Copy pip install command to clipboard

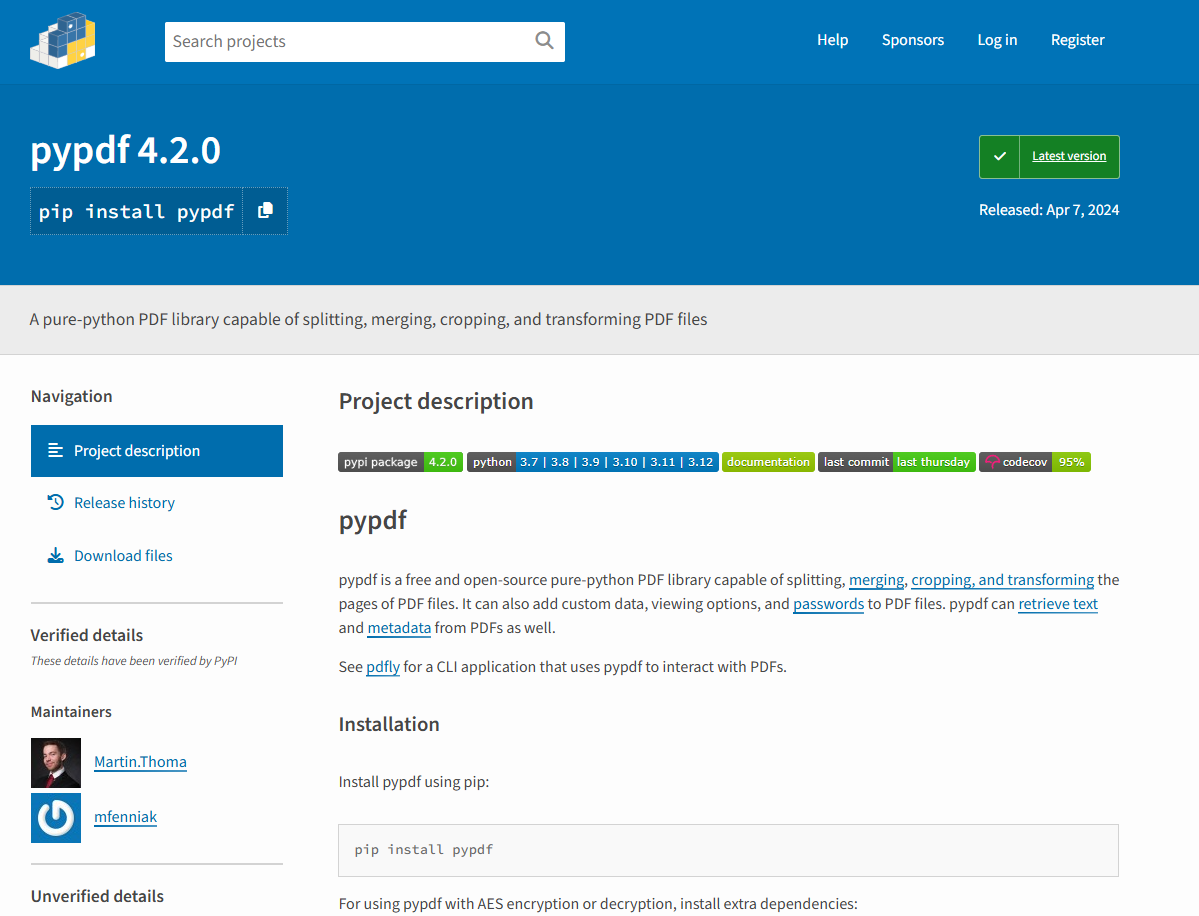[265, 211]
